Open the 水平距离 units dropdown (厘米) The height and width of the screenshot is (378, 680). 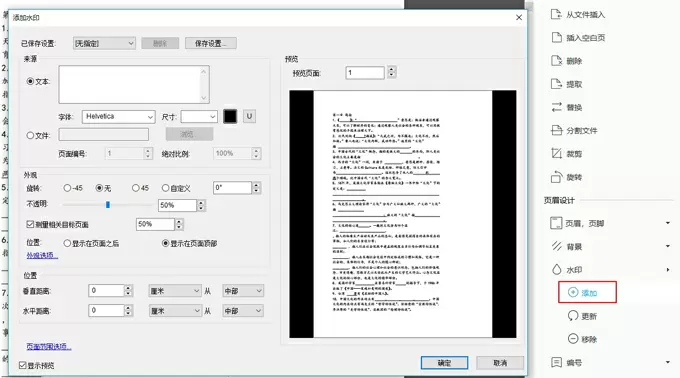(x=175, y=311)
